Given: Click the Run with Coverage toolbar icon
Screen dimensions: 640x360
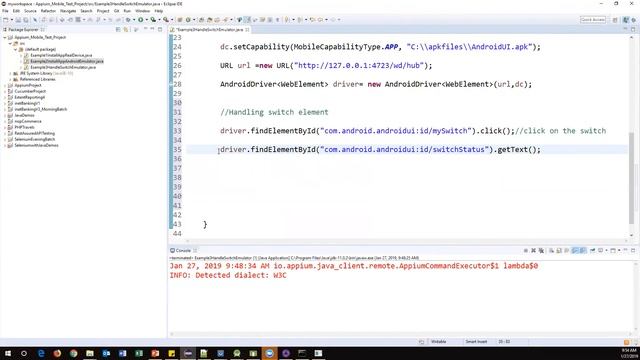Looking at the screenshot, I should (153, 20).
